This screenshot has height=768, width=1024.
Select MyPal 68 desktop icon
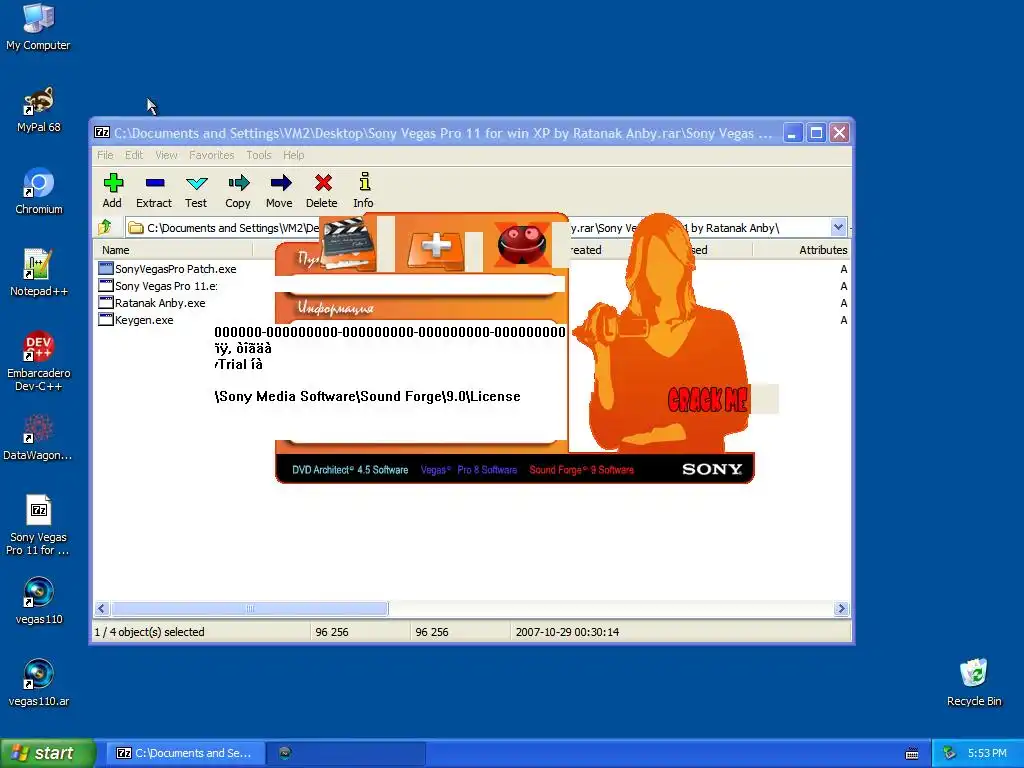tap(39, 109)
